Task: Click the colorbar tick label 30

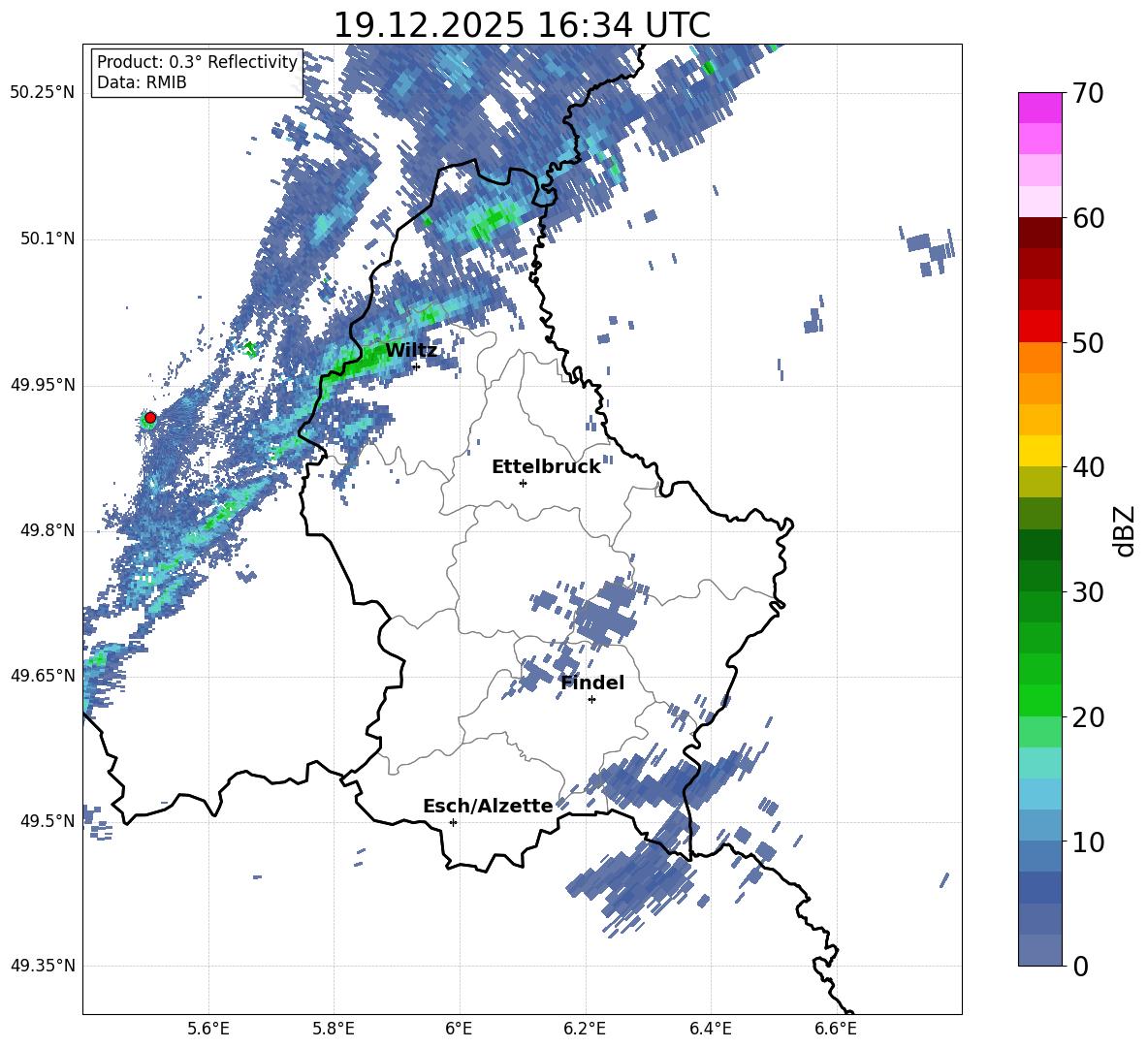Action: pos(1088,592)
